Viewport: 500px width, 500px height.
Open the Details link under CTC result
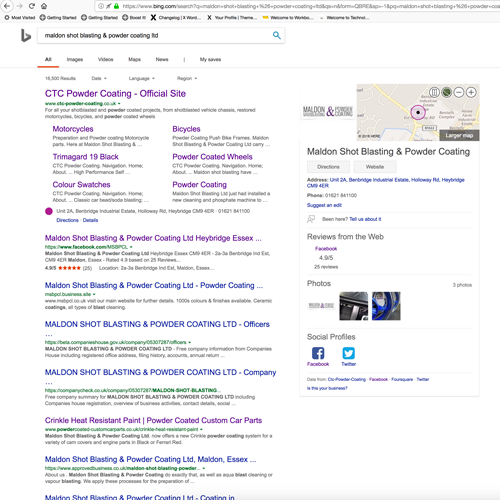click(x=90, y=220)
